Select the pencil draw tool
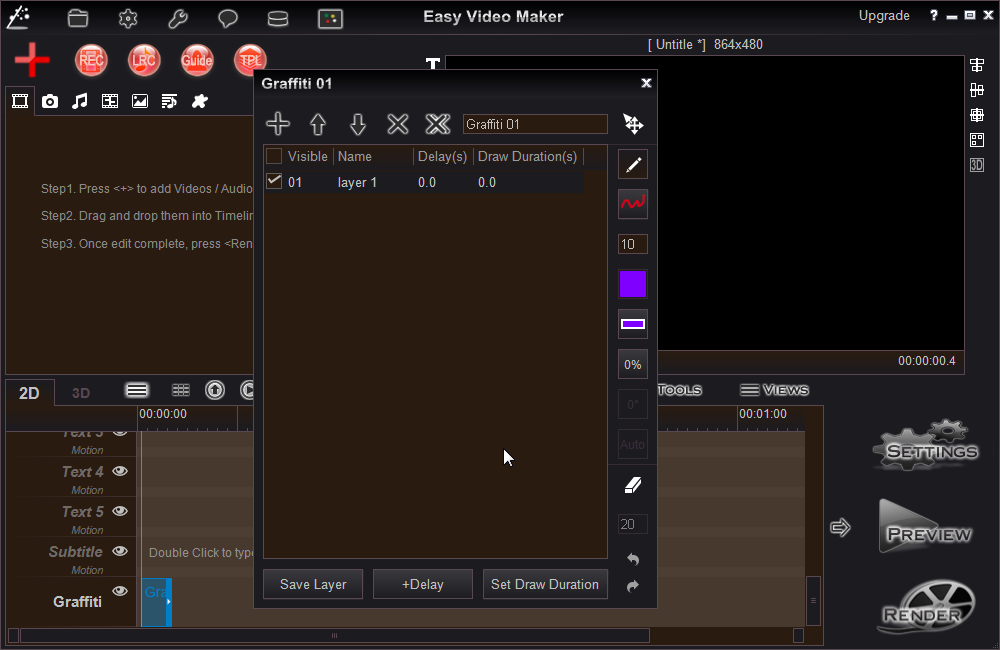Screen dimensions: 1000x650 coord(633,165)
